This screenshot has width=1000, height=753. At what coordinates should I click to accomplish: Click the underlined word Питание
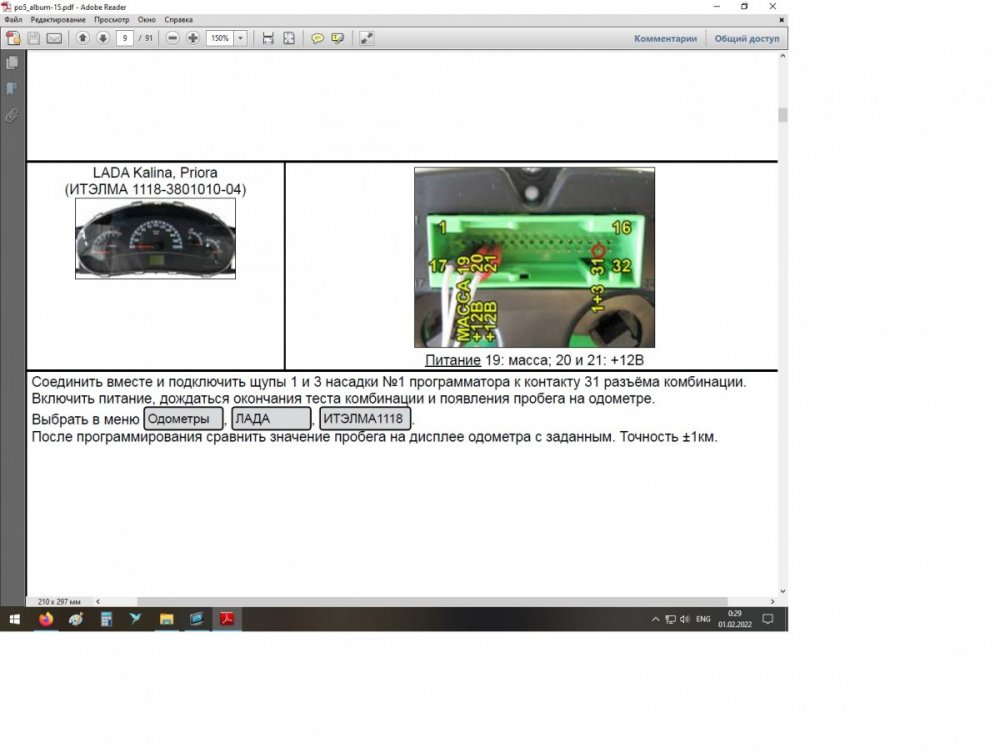pos(453,360)
